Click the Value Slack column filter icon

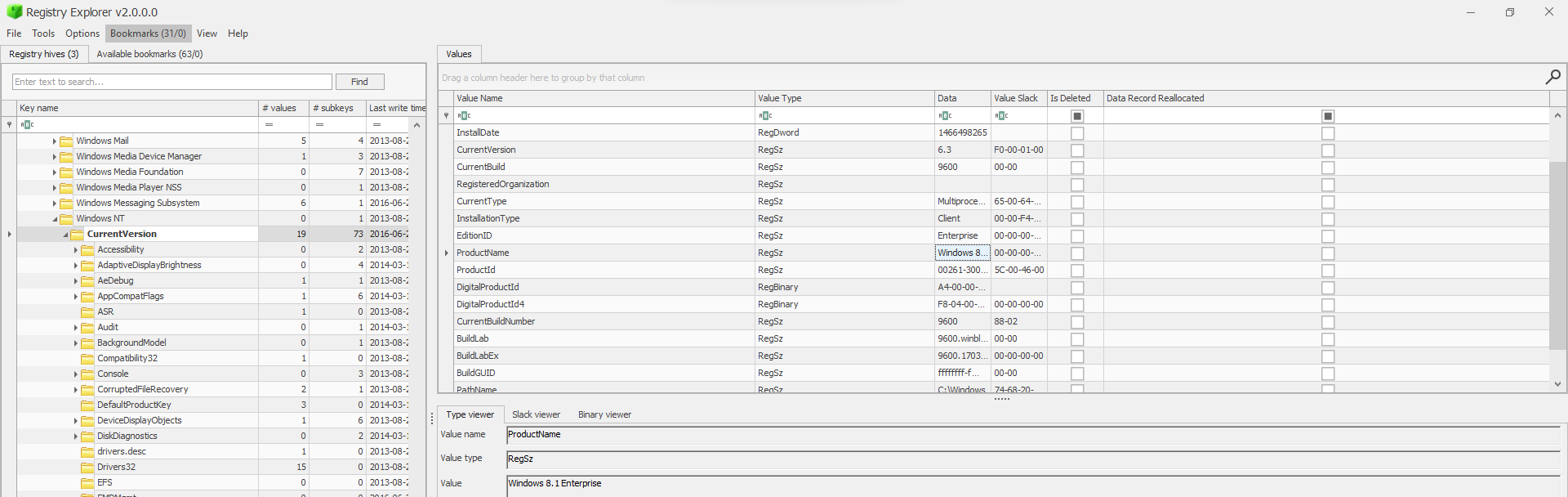coord(1001,115)
